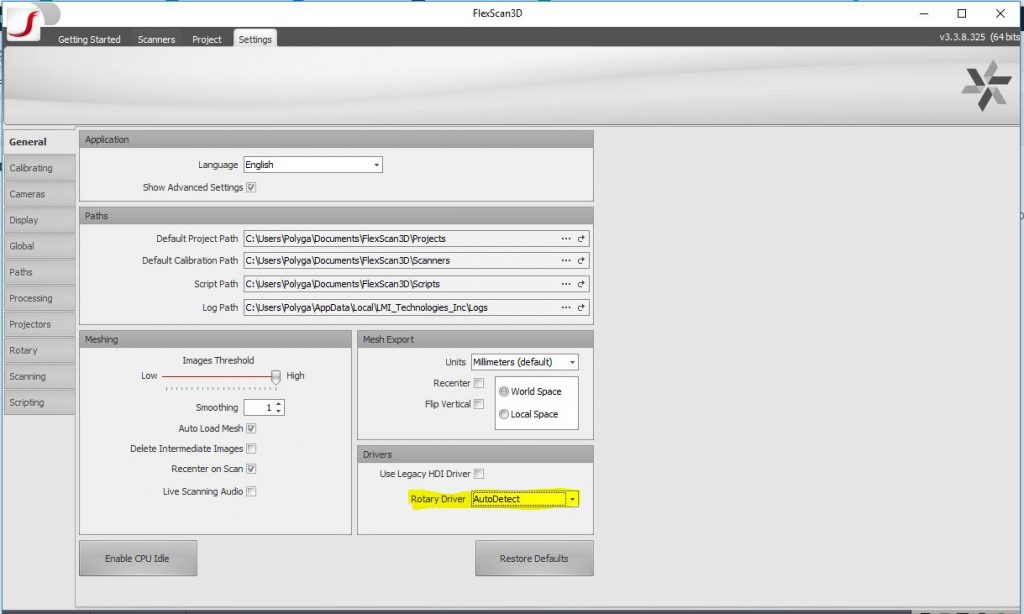Open Default Project Path folder arrow icon
The image size is (1024, 614).
581,239
